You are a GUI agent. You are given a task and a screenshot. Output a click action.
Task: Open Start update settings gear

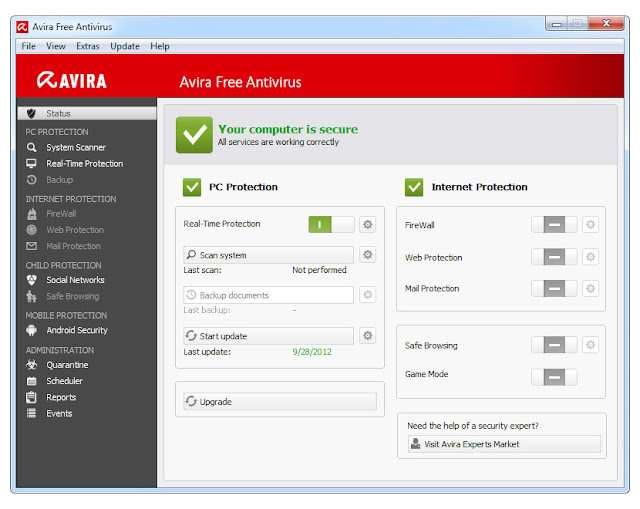(367, 336)
